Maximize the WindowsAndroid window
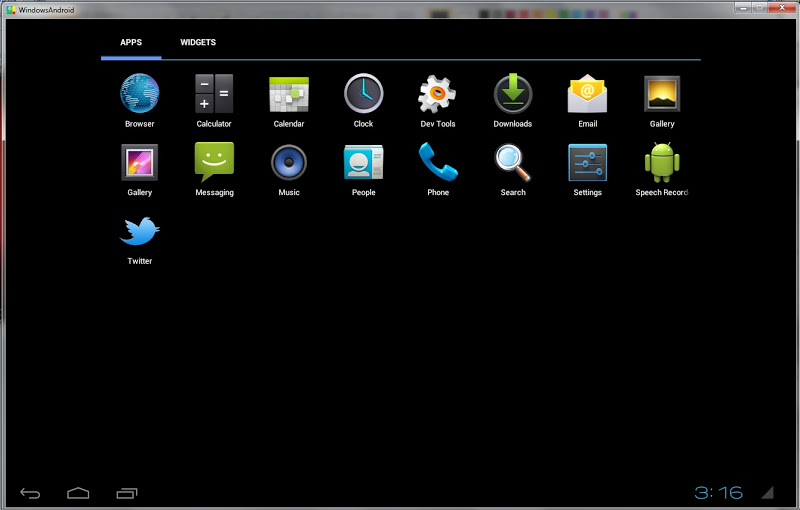The height and width of the screenshot is (510, 800). pyautogui.click(x=759, y=8)
